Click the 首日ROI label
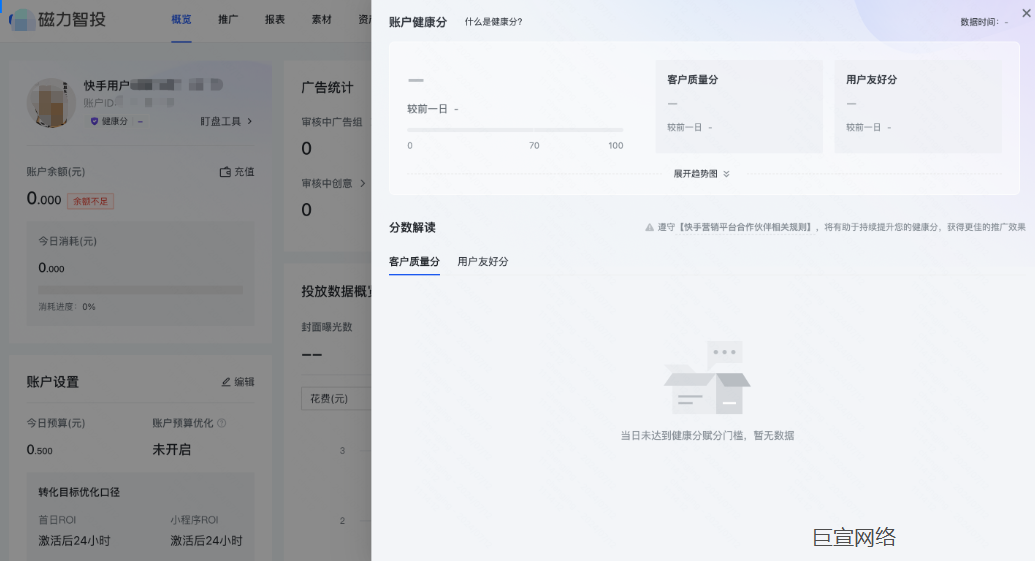The image size is (1035, 561). [x=57, y=520]
